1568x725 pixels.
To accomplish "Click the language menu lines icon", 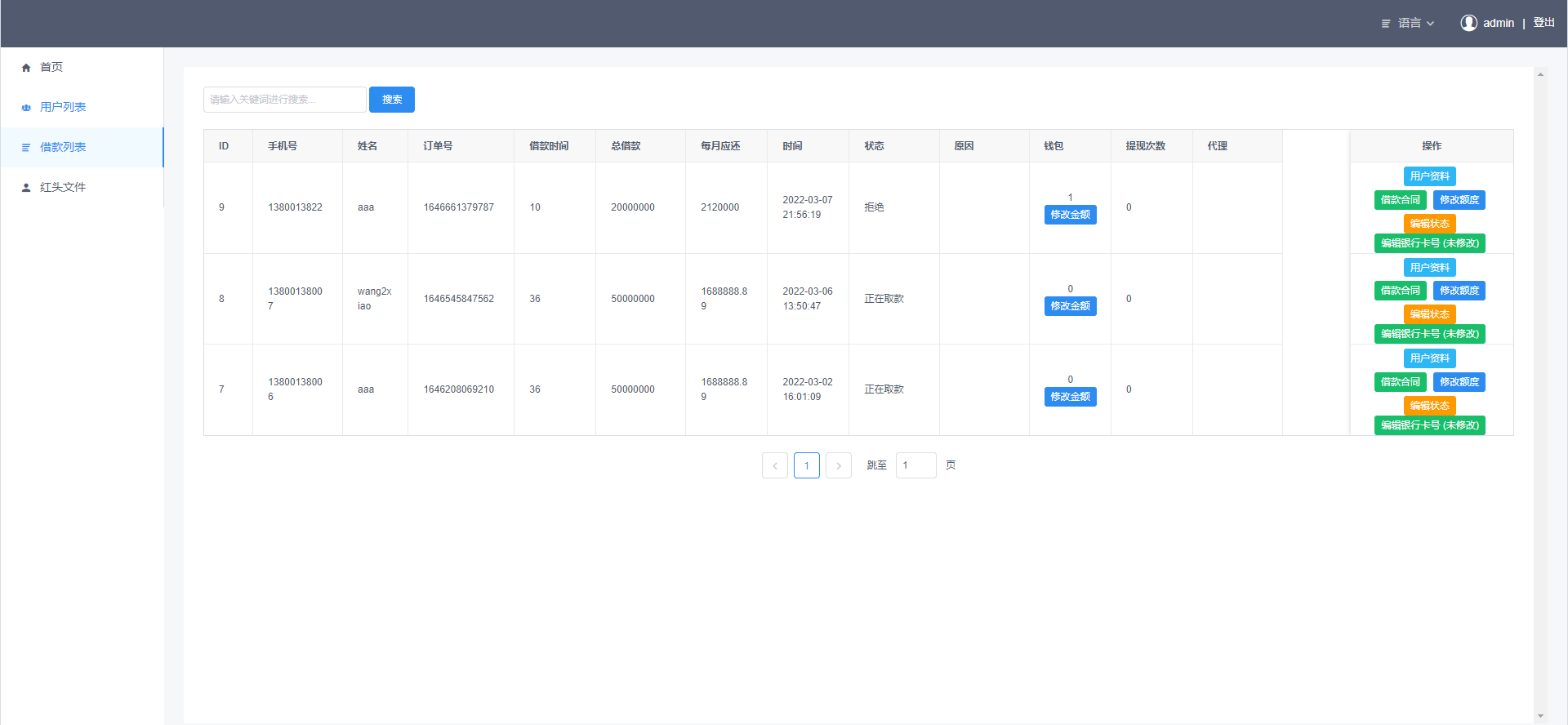I will point(1386,24).
